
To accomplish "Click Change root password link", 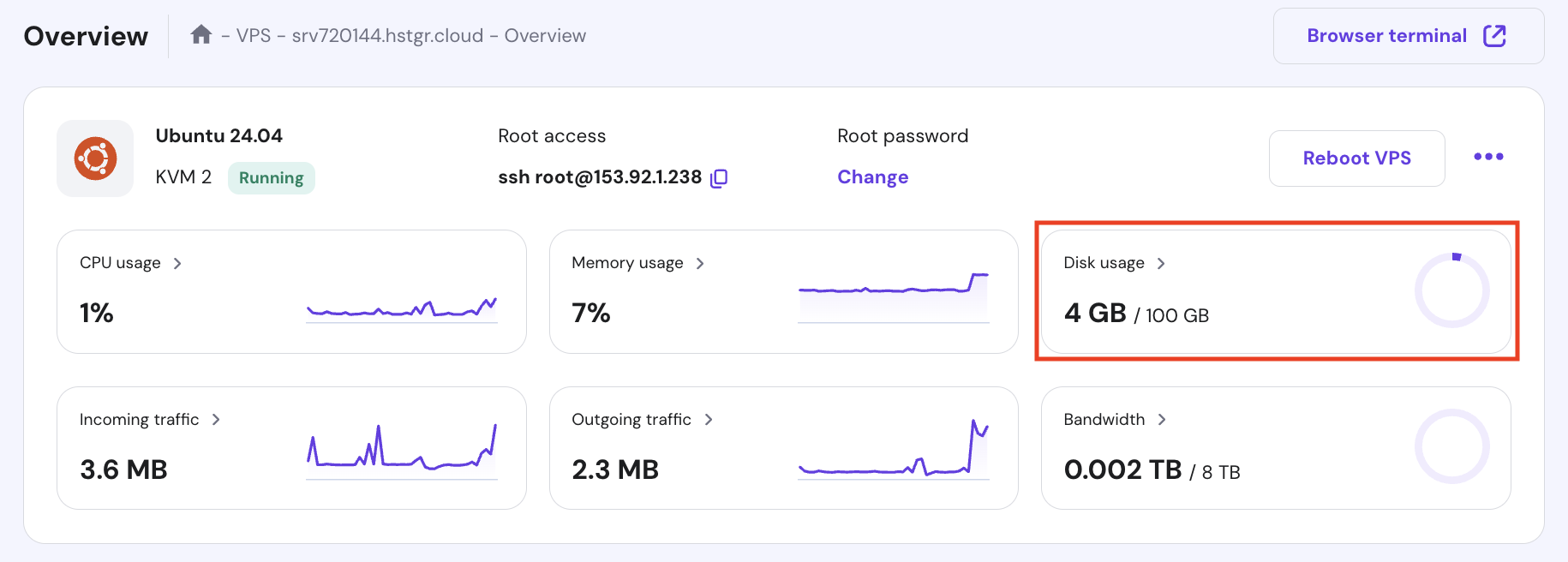I will [872, 177].
